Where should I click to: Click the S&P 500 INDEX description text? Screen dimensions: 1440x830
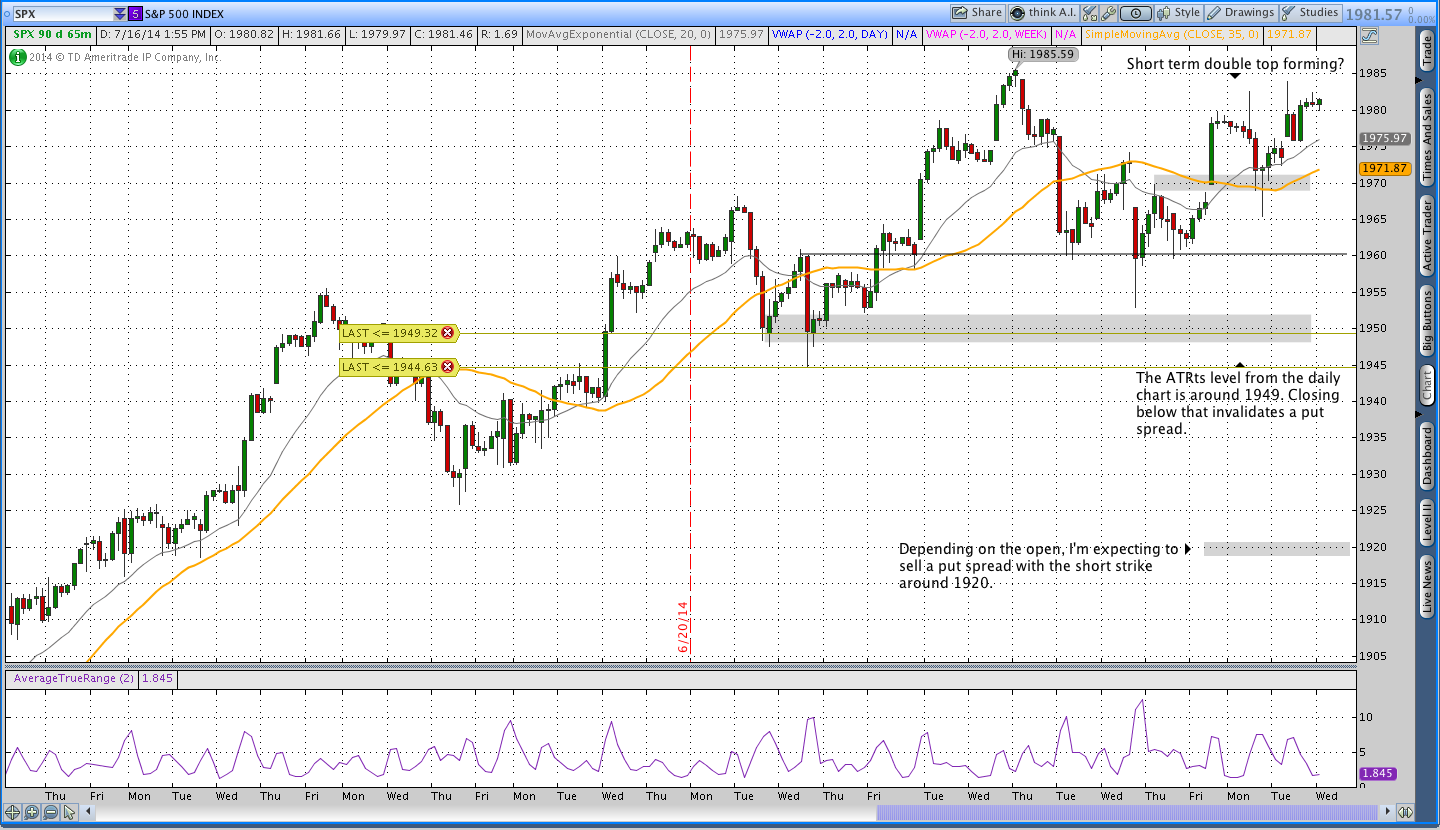click(x=185, y=14)
